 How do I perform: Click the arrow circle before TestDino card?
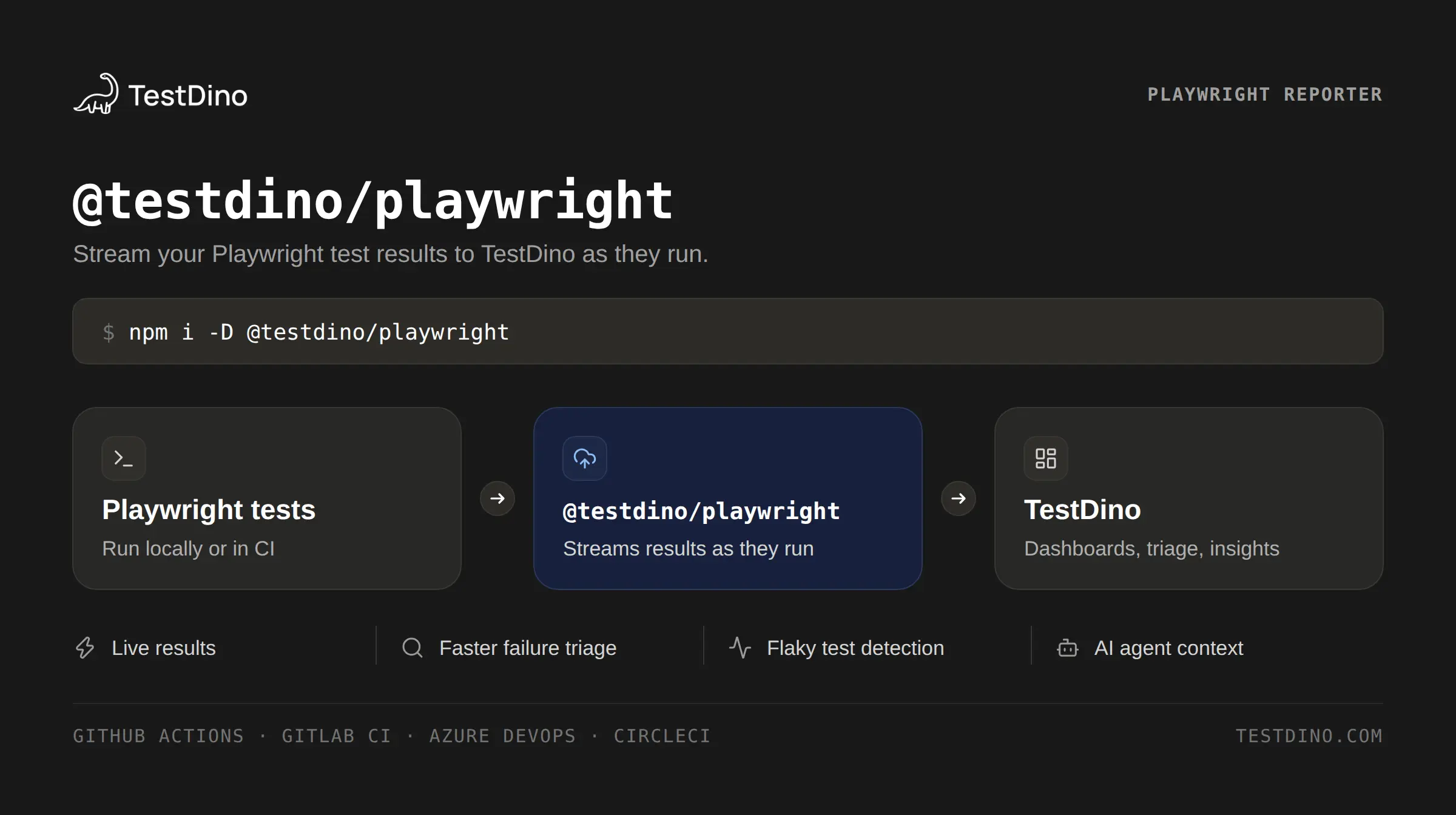click(x=959, y=498)
